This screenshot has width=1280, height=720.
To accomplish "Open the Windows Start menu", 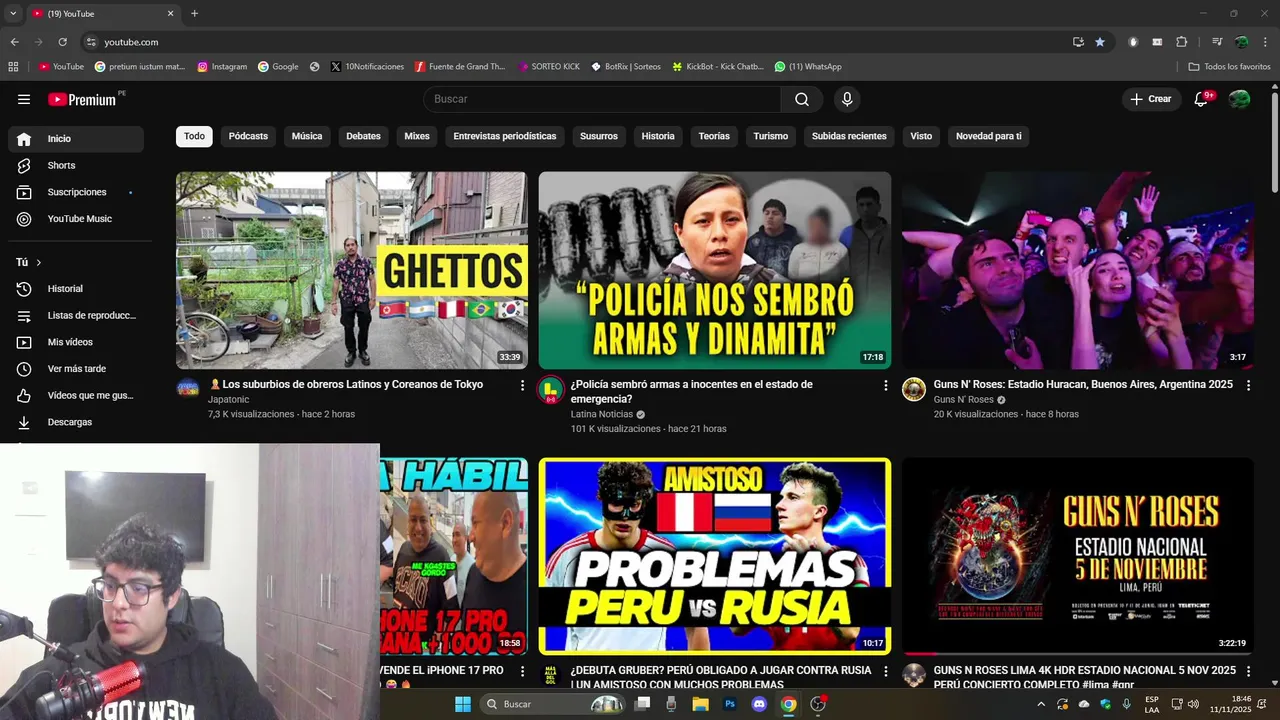I will pos(463,704).
